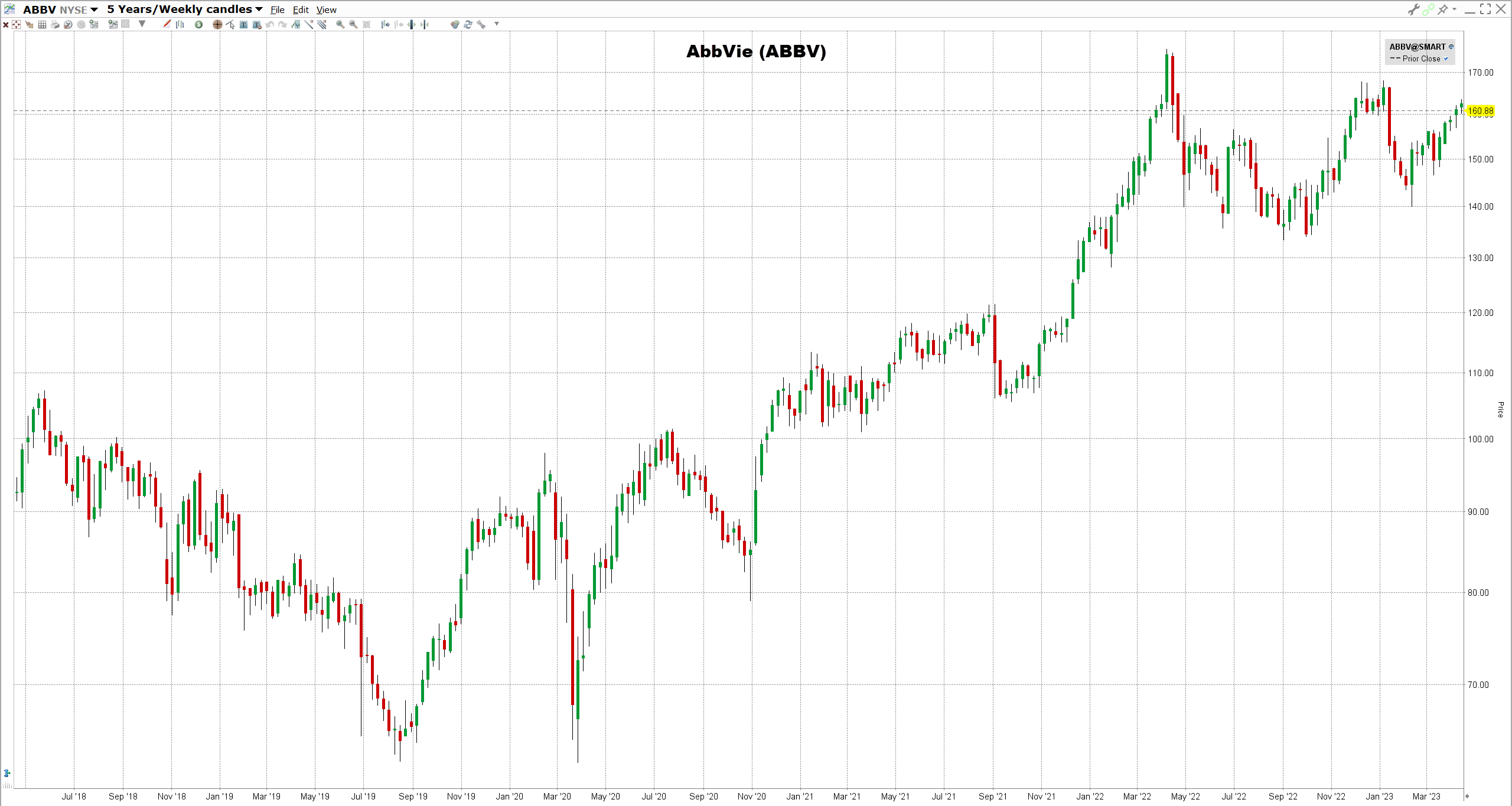Expand the arrow next to the pushpin
1512x806 pixels.
click(1454, 9)
